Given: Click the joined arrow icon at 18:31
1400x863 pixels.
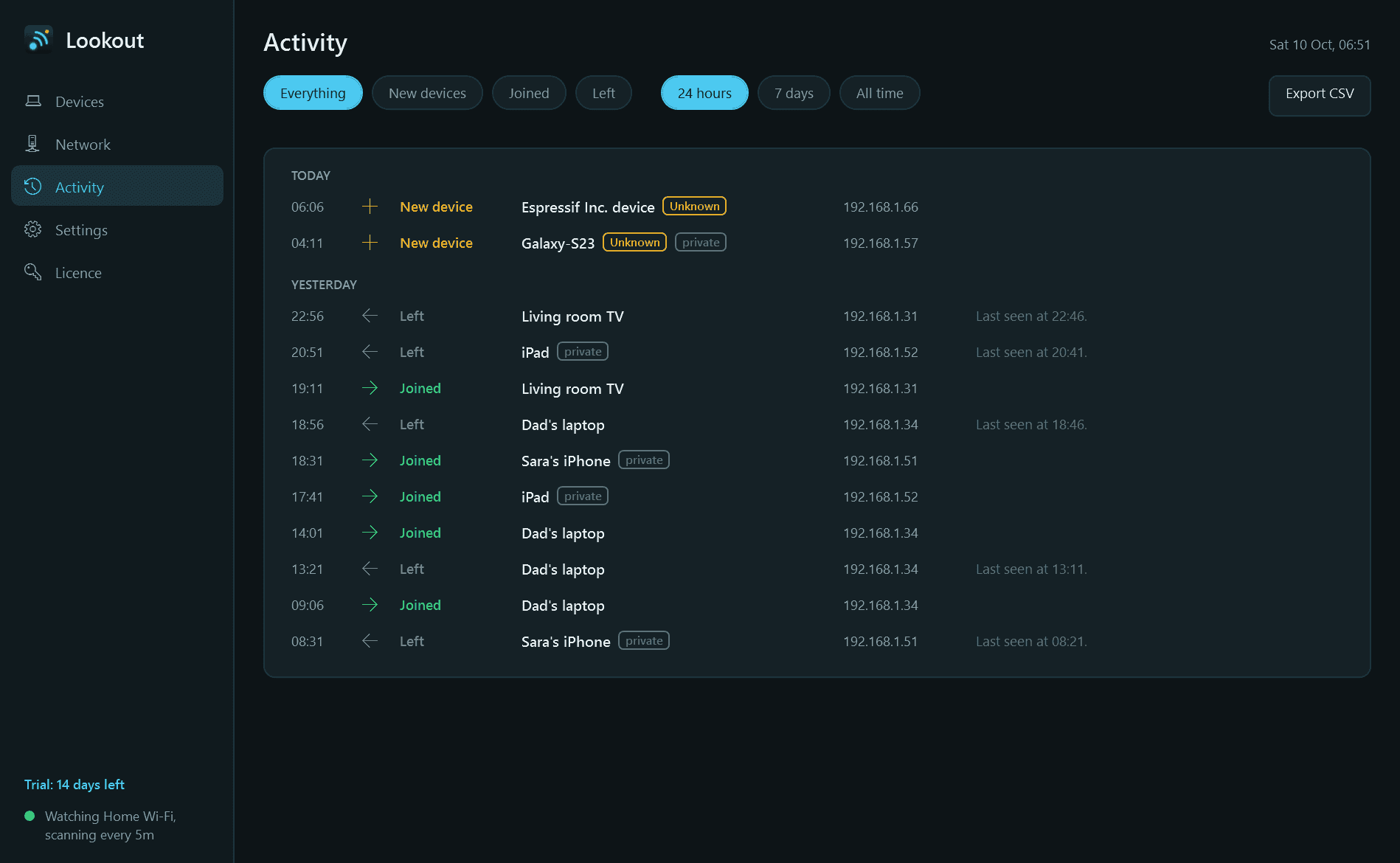Looking at the screenshot, I should (370, 460).
